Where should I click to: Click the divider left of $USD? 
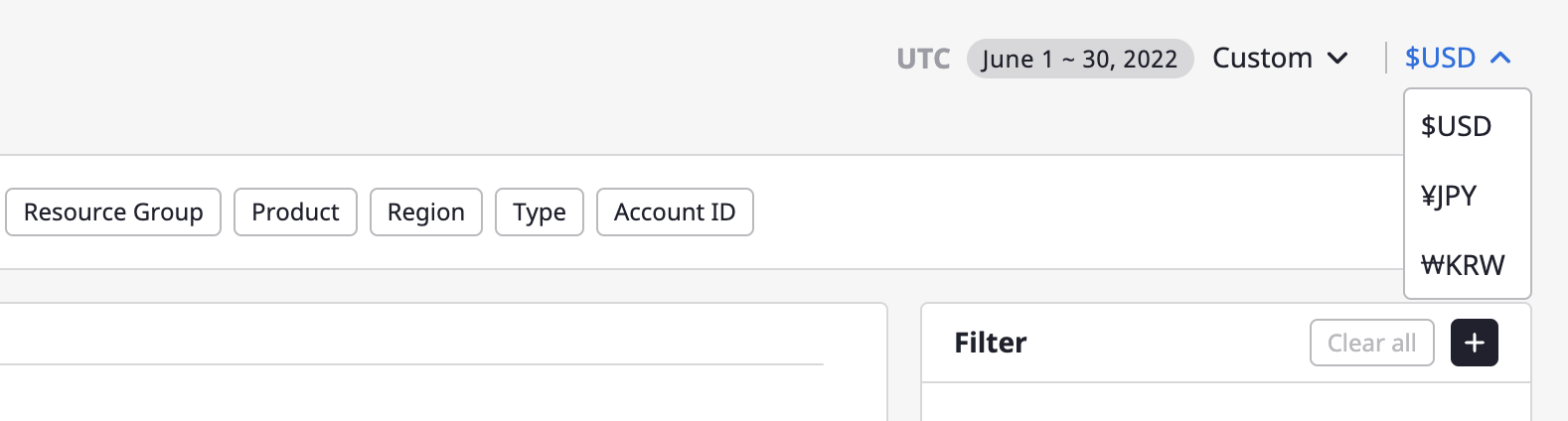[1386, 58]
